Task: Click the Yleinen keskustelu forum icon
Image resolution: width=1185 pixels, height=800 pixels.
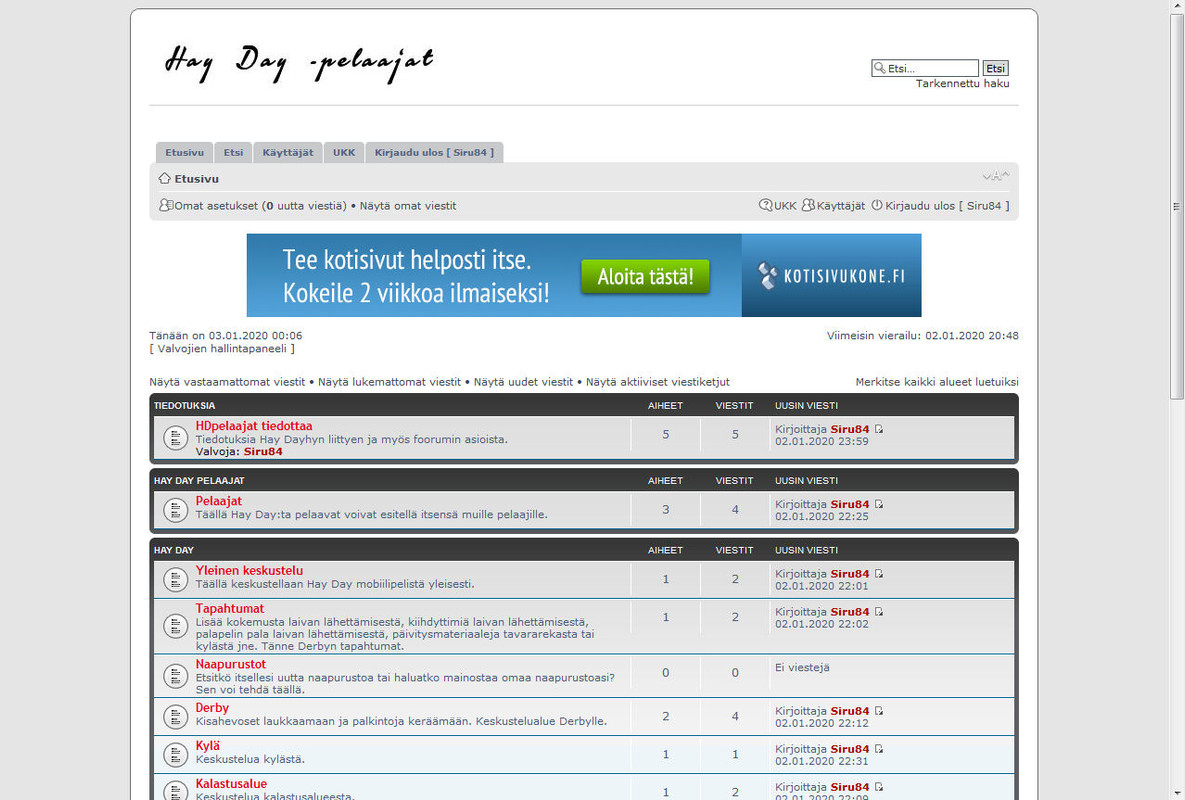Action: 175,579
